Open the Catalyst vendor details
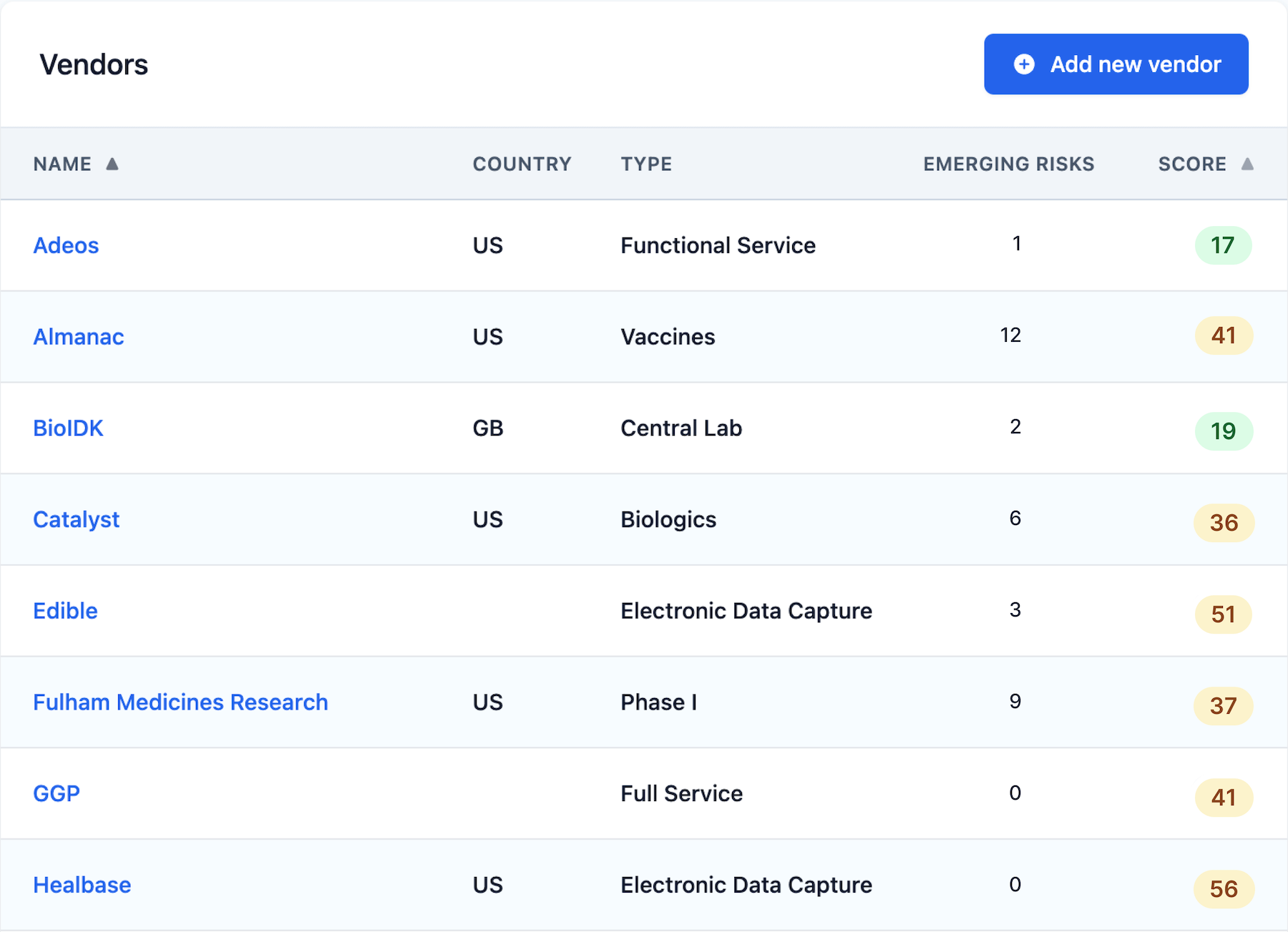The image size is (1288, 932). [x=76, y=519]
